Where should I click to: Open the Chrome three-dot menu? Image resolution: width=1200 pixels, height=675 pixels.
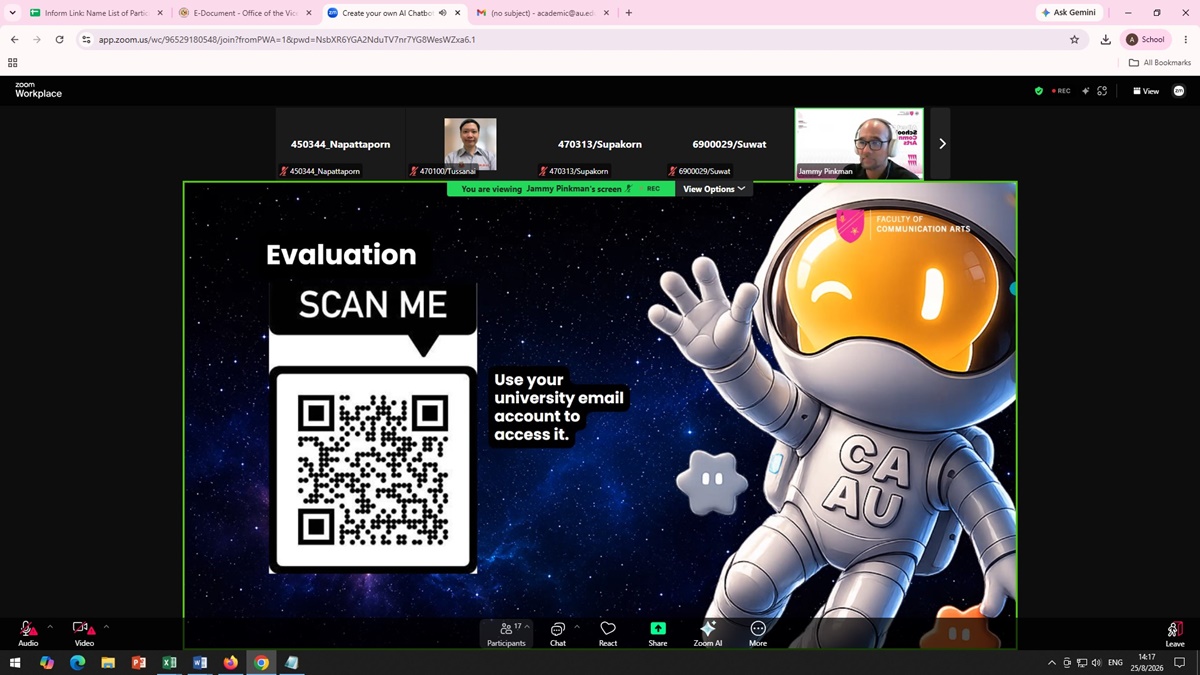coord(1186,40)
